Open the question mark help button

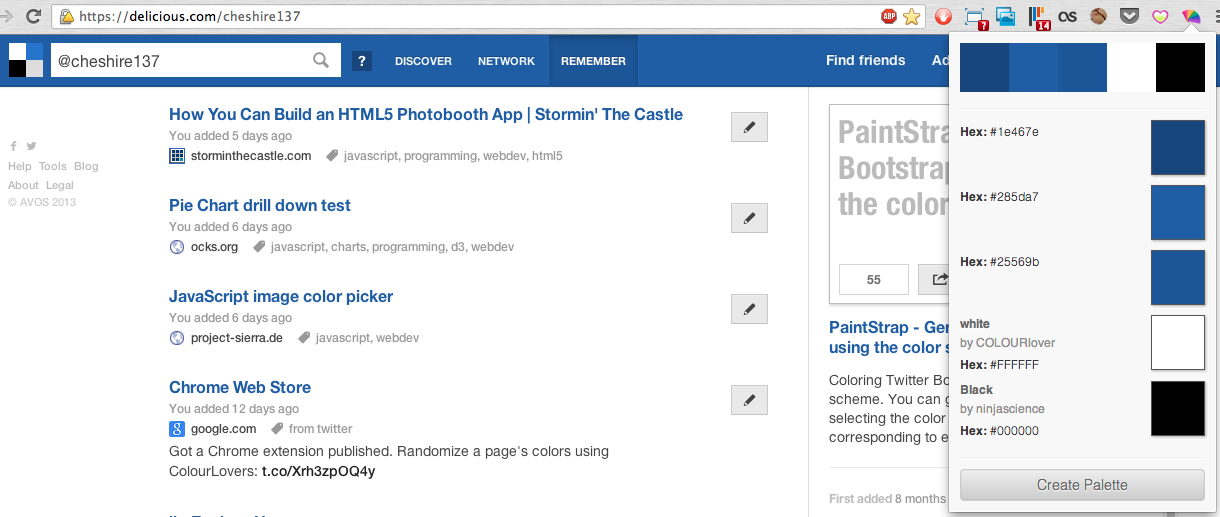tap(362, 61)
